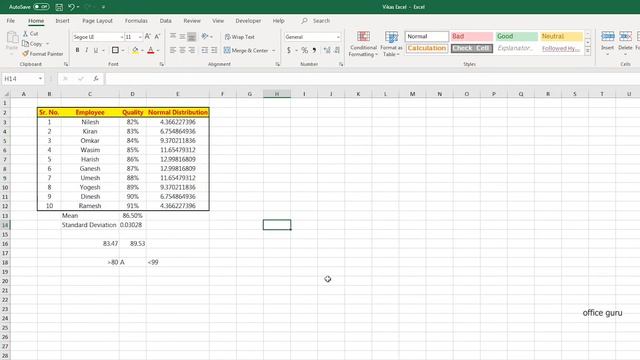Click the Save icon in title bar
Viewport: 640px width, 360px height.
coord(59,7)
